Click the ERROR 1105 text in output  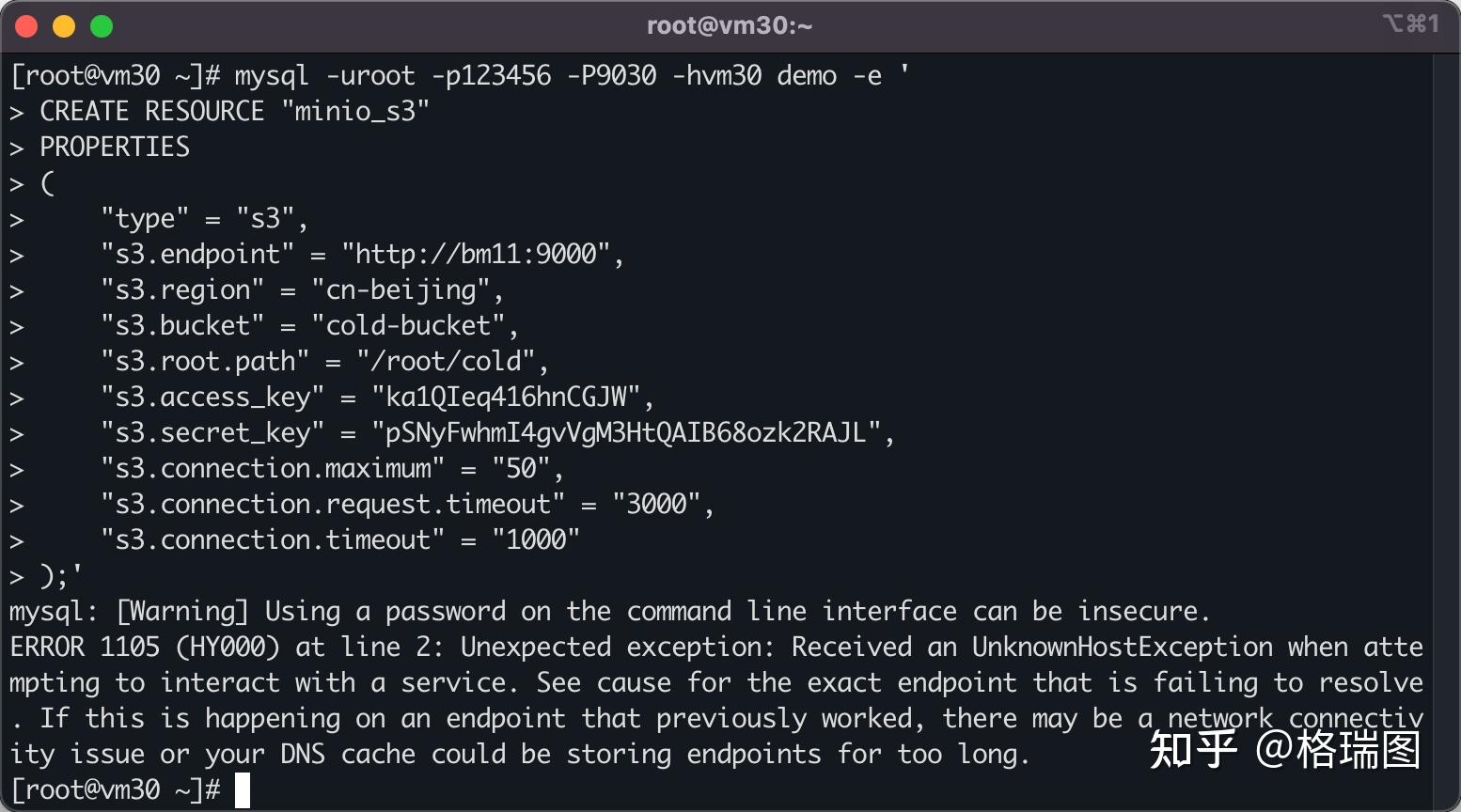[85, 647]
